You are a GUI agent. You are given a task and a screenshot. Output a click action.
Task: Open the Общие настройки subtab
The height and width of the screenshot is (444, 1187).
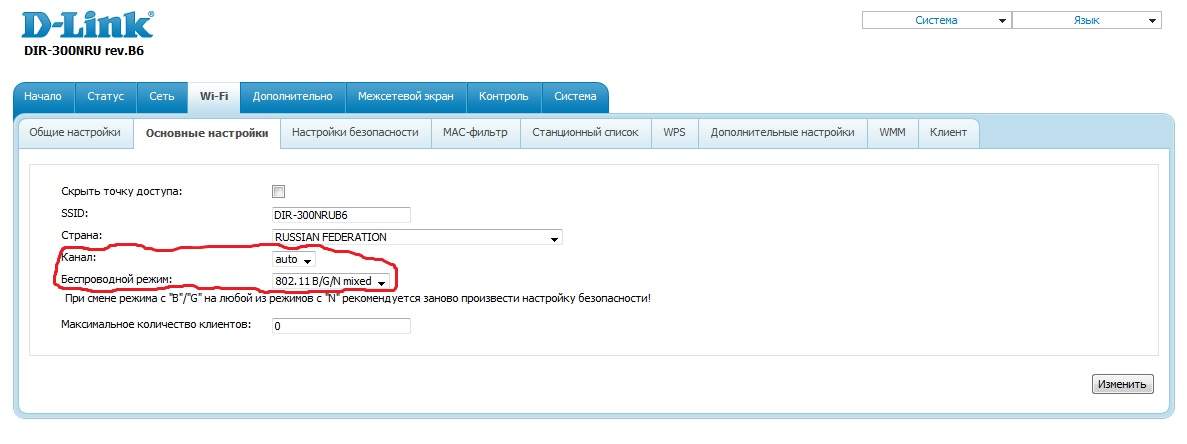point(75,132)
